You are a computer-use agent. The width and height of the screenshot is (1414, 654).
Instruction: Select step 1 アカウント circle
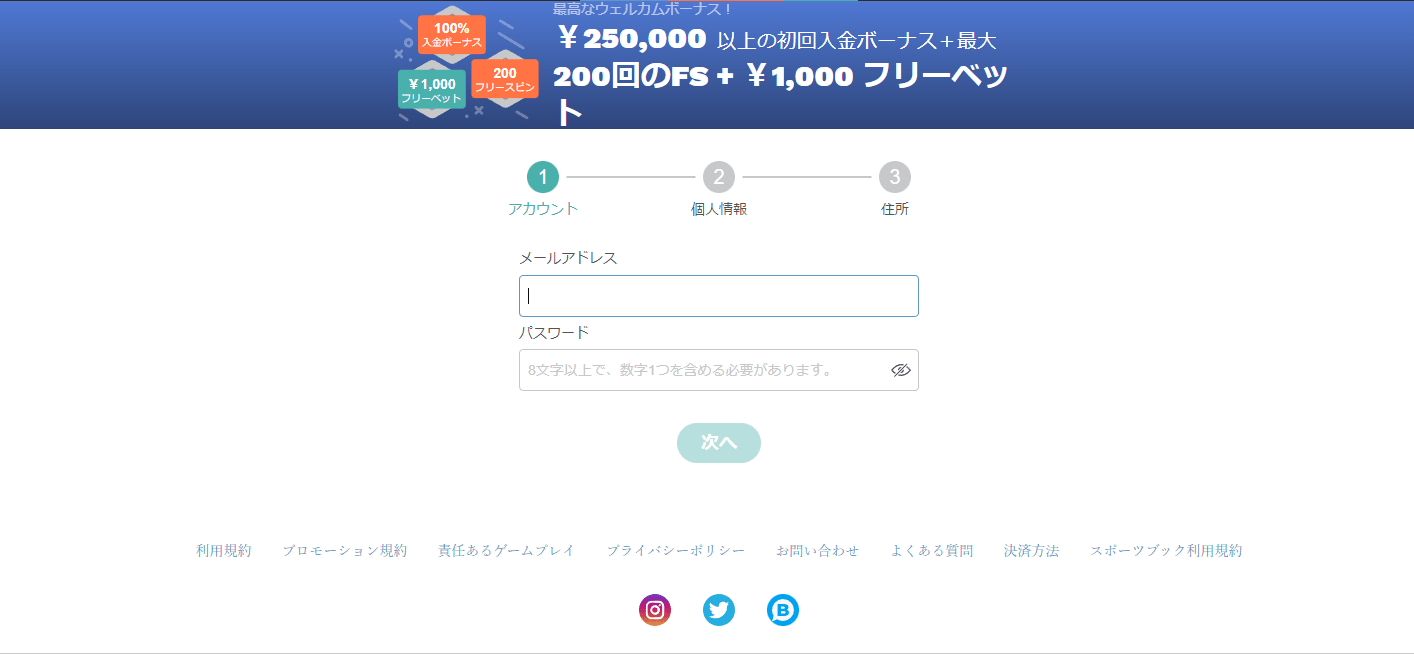click(543, 178)
